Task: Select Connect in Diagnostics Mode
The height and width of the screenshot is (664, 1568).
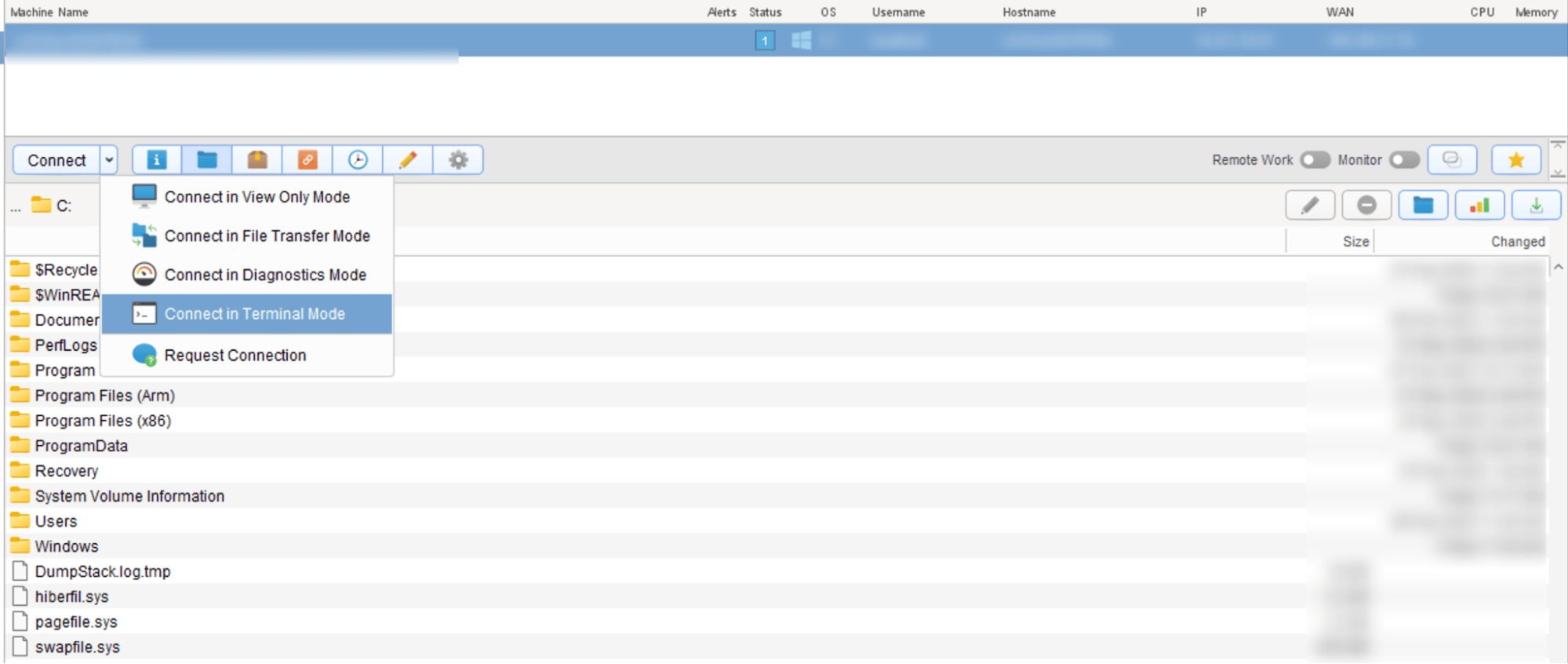Action: [265, 275]
